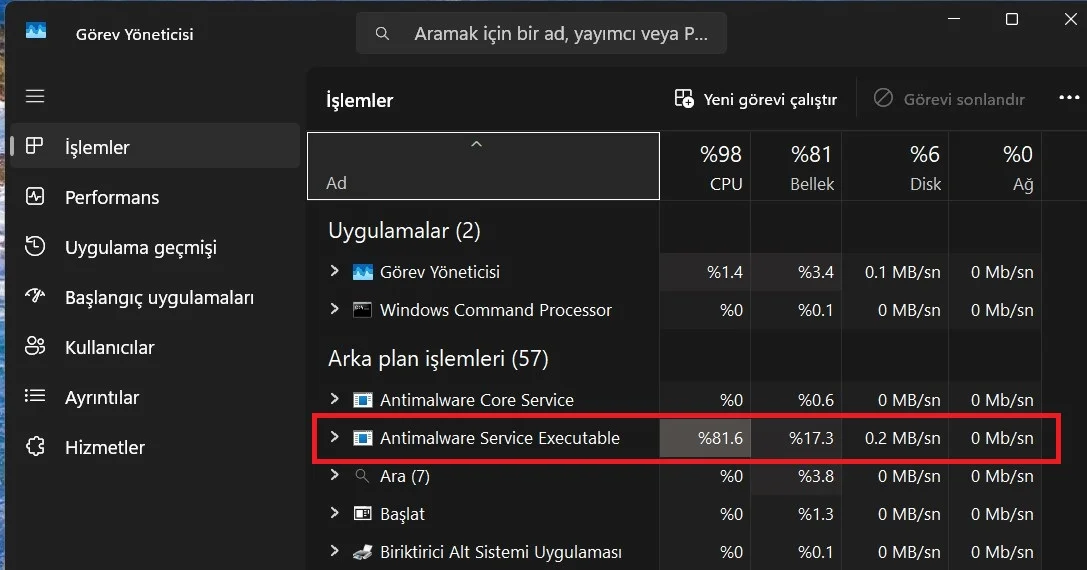Switch to the Performans tab
Screen dimensions: 1087x570
156,197
